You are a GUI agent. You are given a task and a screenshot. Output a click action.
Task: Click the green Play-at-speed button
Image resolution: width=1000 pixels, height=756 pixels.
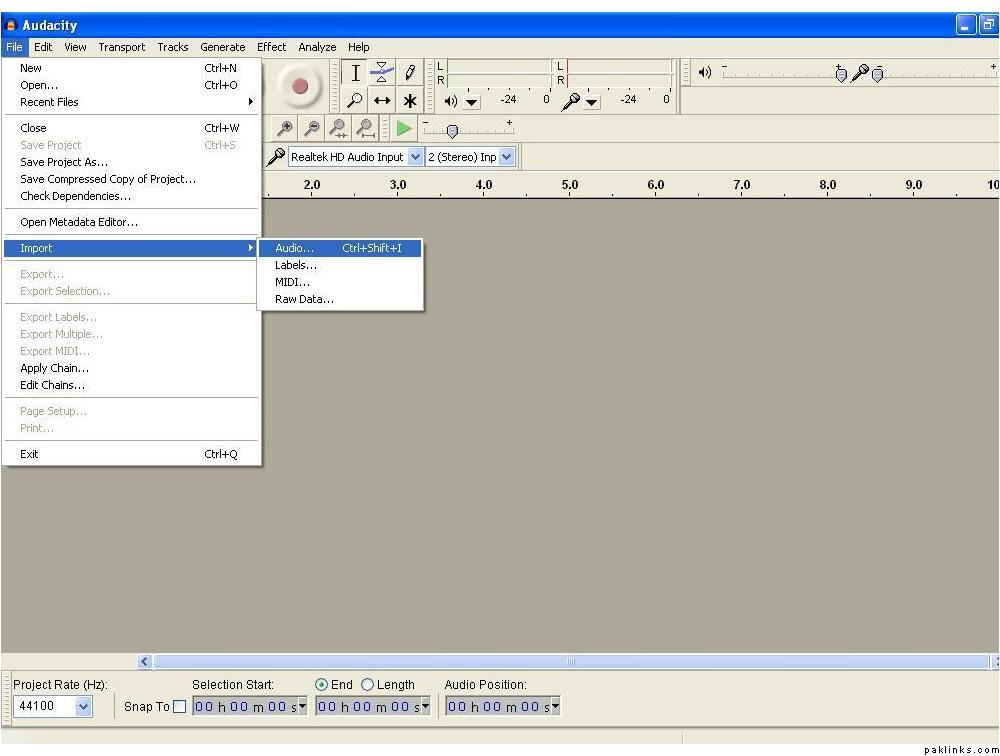(x=404, y=128)
